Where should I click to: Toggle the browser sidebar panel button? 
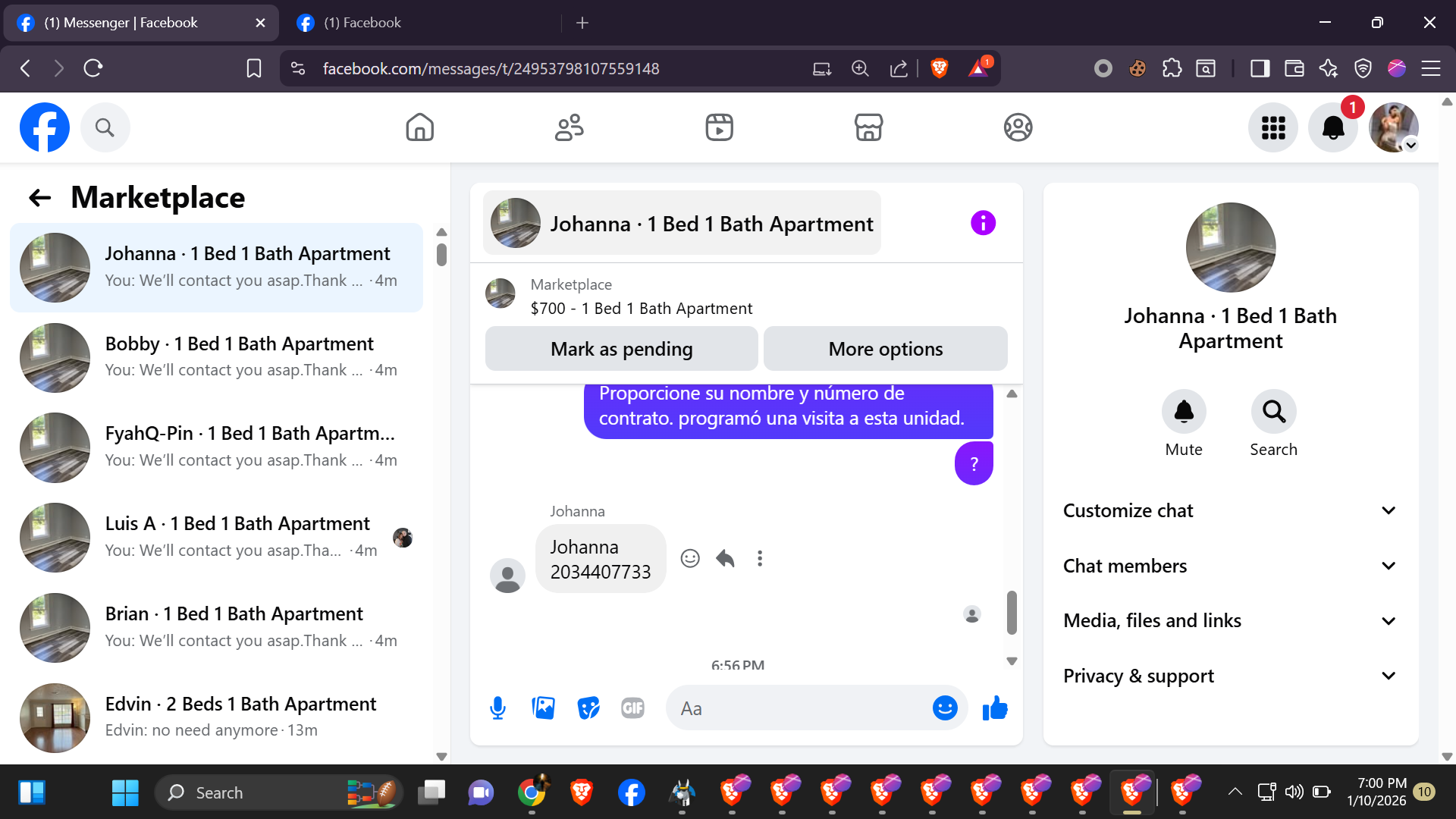tap(1260, 68)
